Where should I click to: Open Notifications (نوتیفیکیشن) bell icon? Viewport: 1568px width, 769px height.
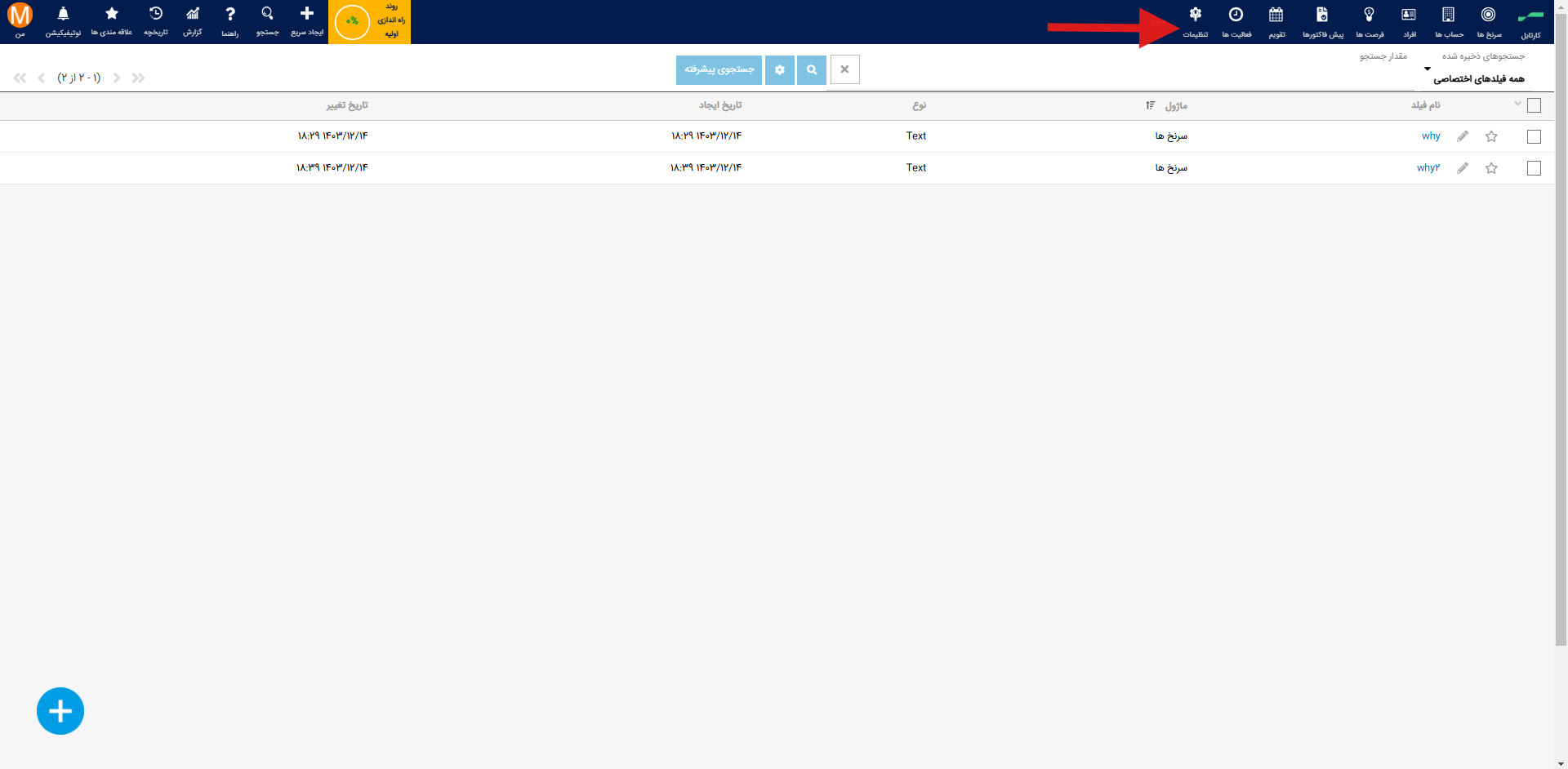click(x=63, y=21)
